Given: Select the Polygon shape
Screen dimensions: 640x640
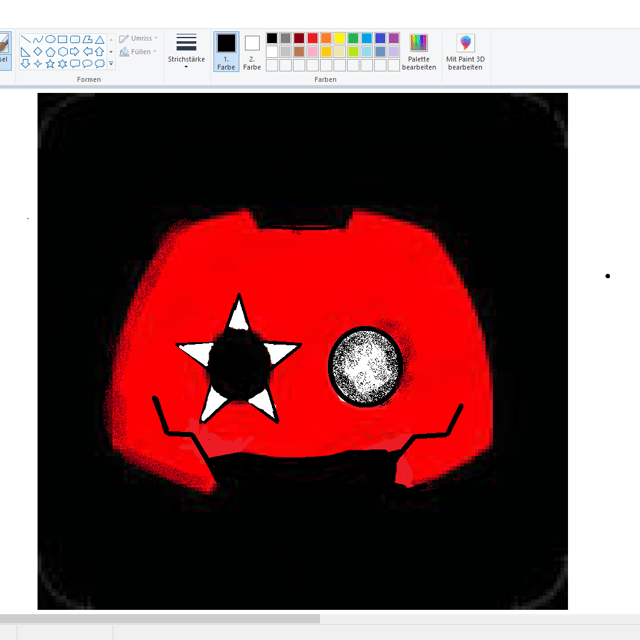Looking at the screenshot, I should tap(87, 39).
